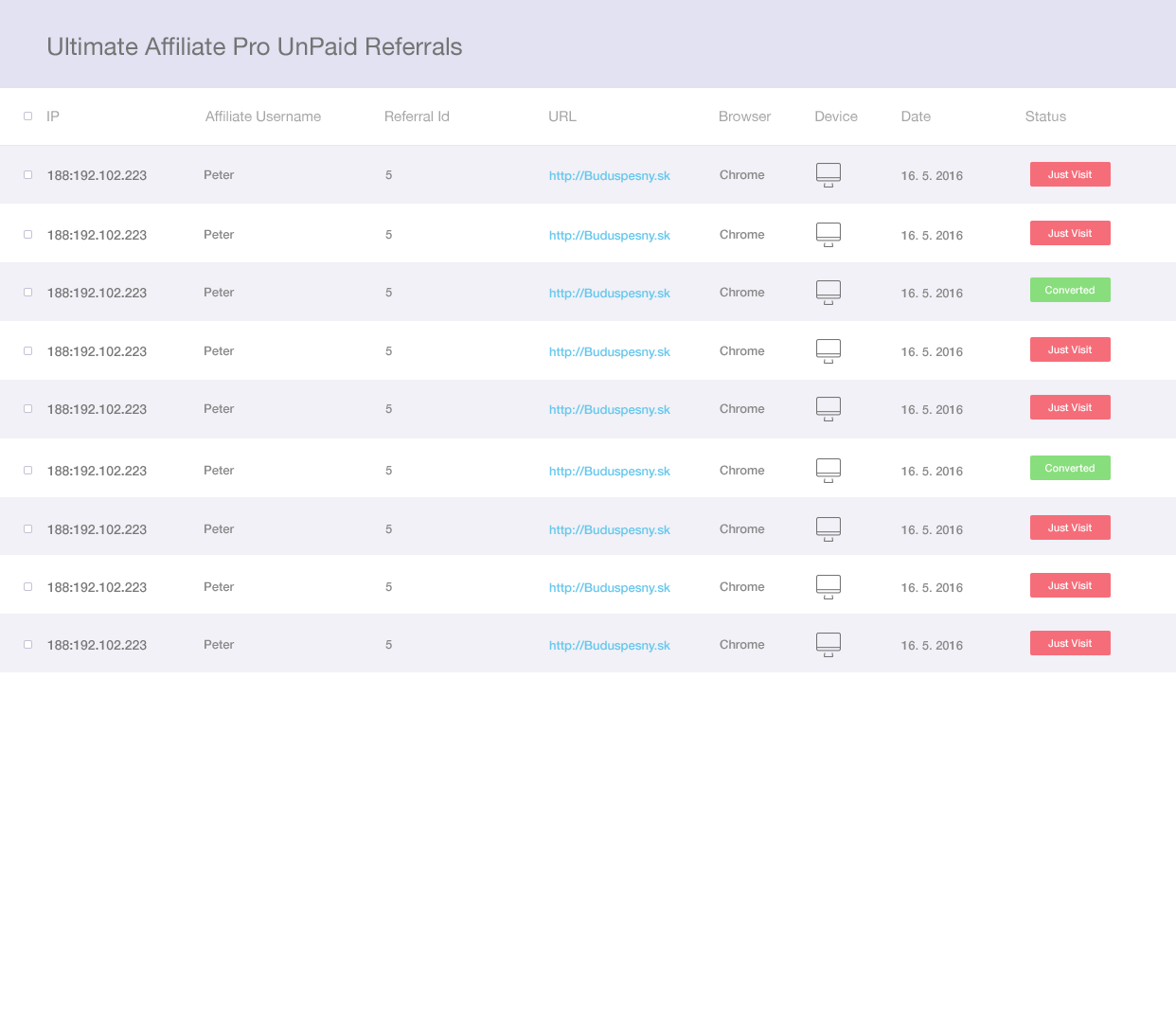Click the Converted status in sixth row
The height and width of the screenshot is (1036, 1176).
pyautogui.click(x=1070, y=468)
